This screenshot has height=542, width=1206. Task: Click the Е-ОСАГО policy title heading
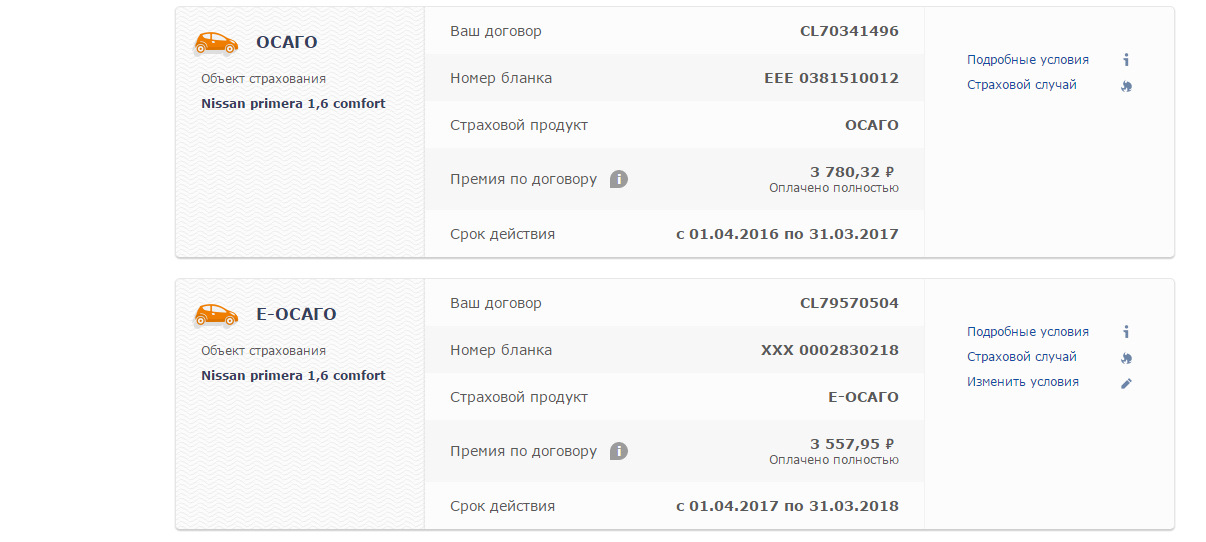point(296,314)
